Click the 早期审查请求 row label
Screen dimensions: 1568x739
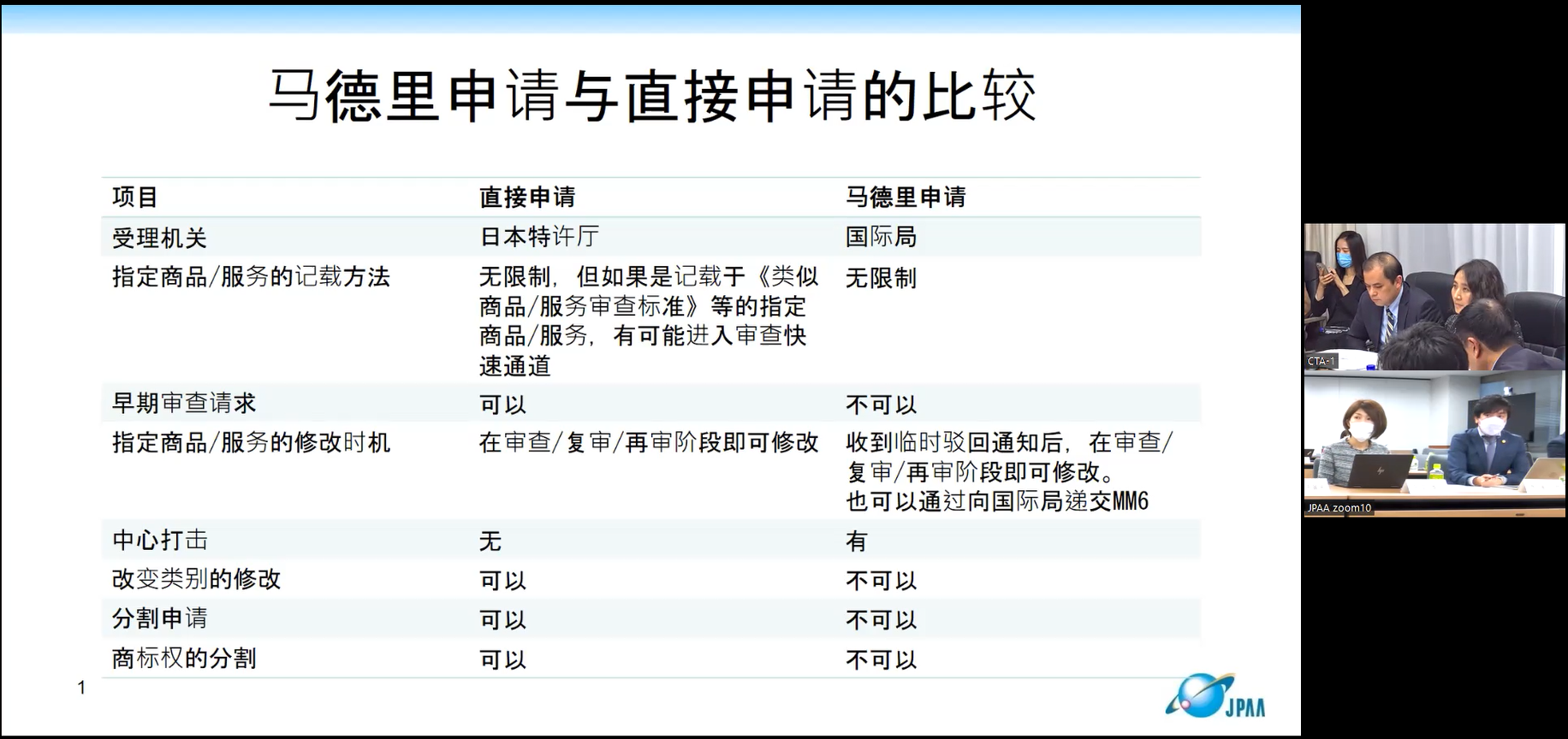[x=184, y=403]
